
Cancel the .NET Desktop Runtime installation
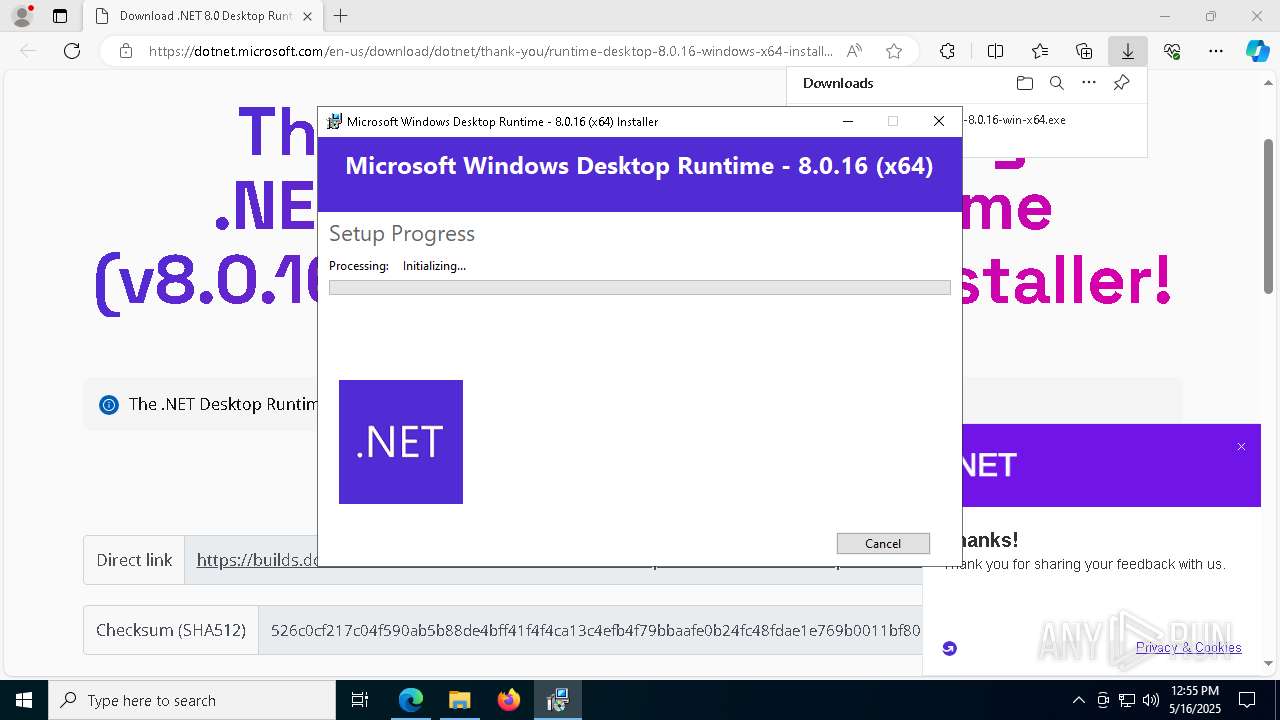pyautogui.click(x=883, y=543)
